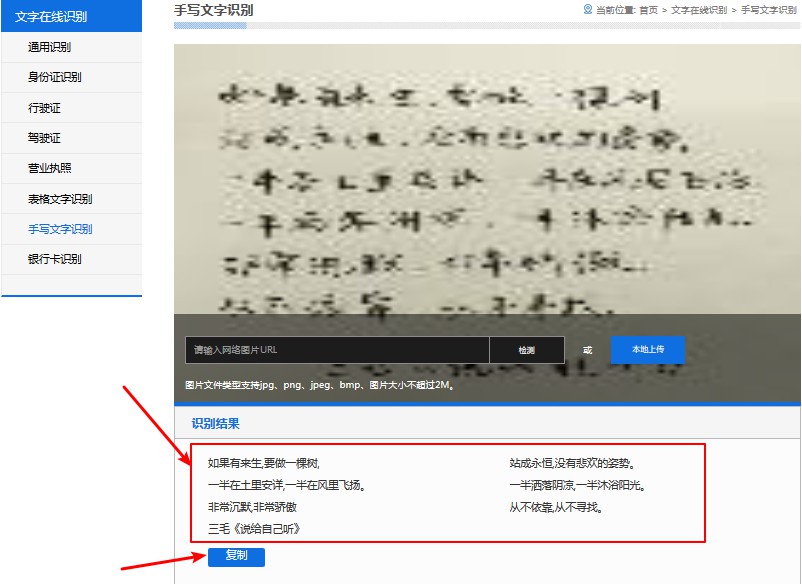Click result text 非常沉默非常骄傲
The width and height of the screenshot is (802, 584).
[252, 507]
